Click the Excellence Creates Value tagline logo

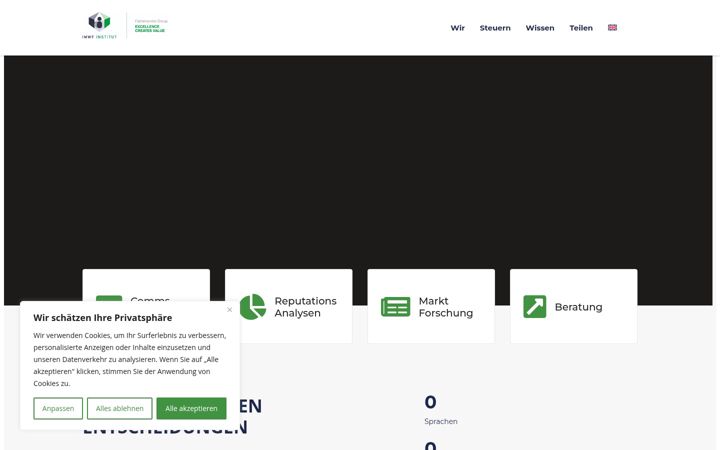click(x=151, y=26)
